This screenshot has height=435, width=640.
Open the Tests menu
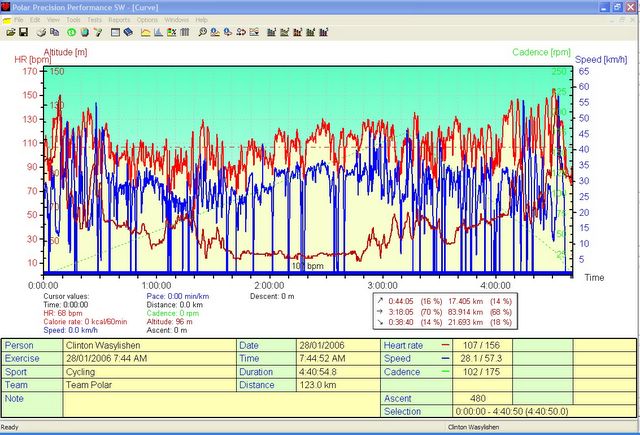click(94, 20)
